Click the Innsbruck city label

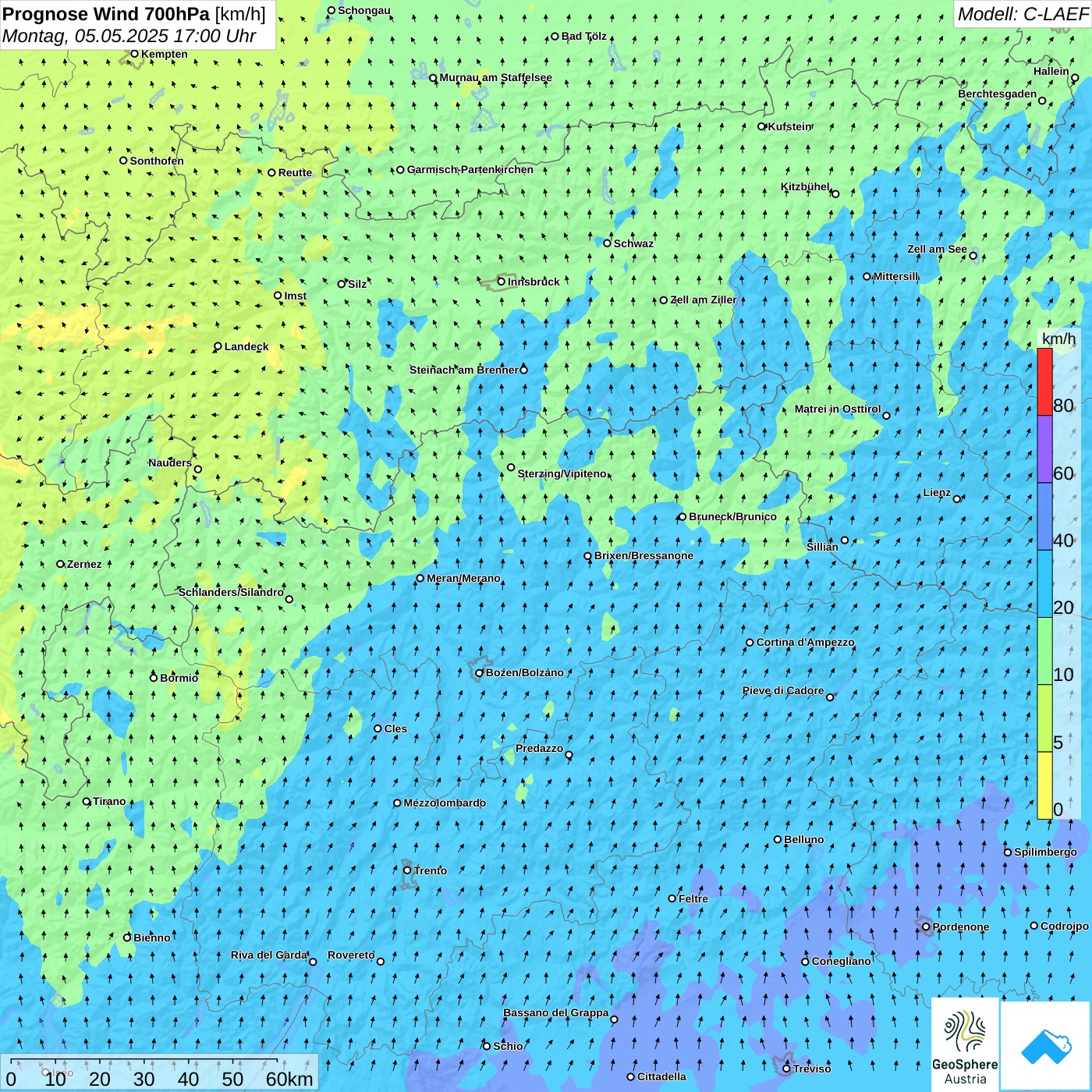pyautogui.click(x=534, y=282)
